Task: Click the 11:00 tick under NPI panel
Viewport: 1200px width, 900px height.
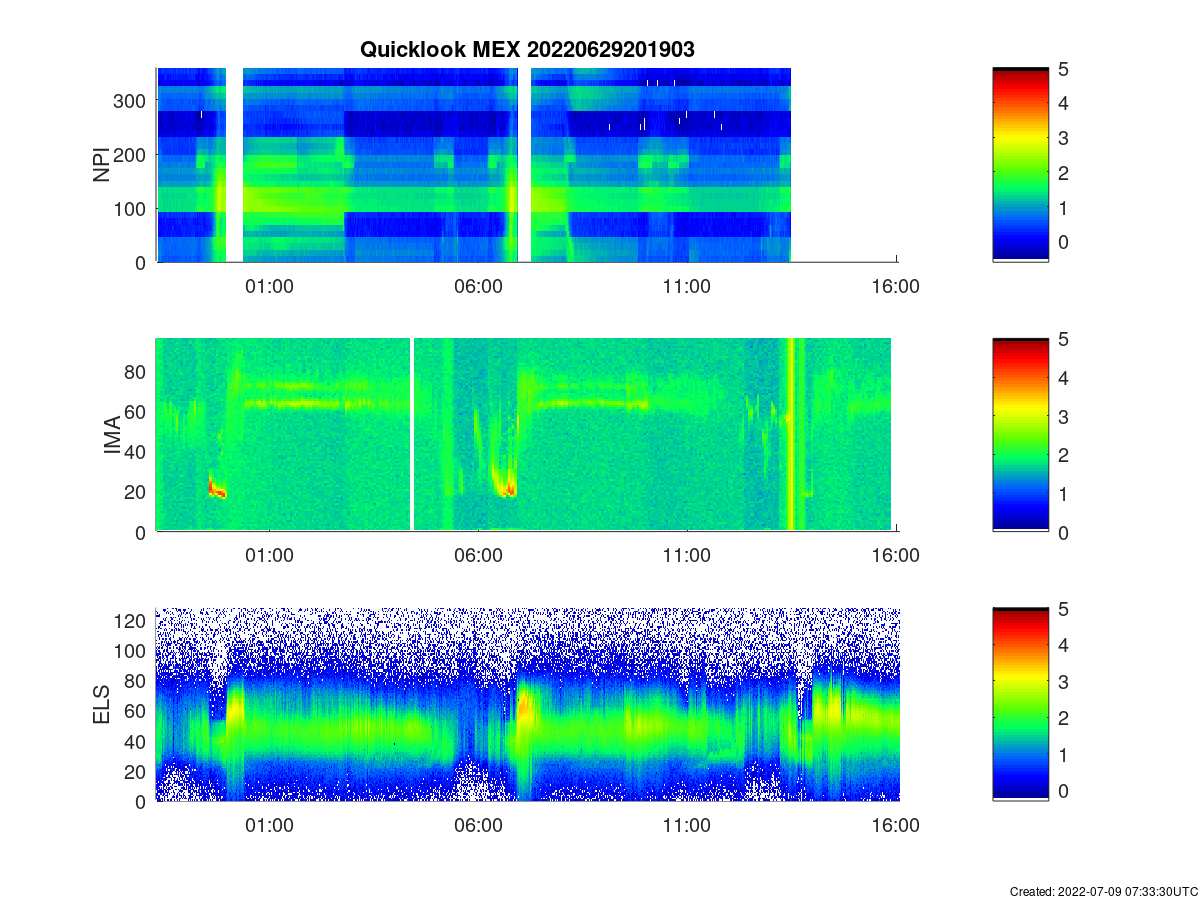Action: (x=687, y=286)
